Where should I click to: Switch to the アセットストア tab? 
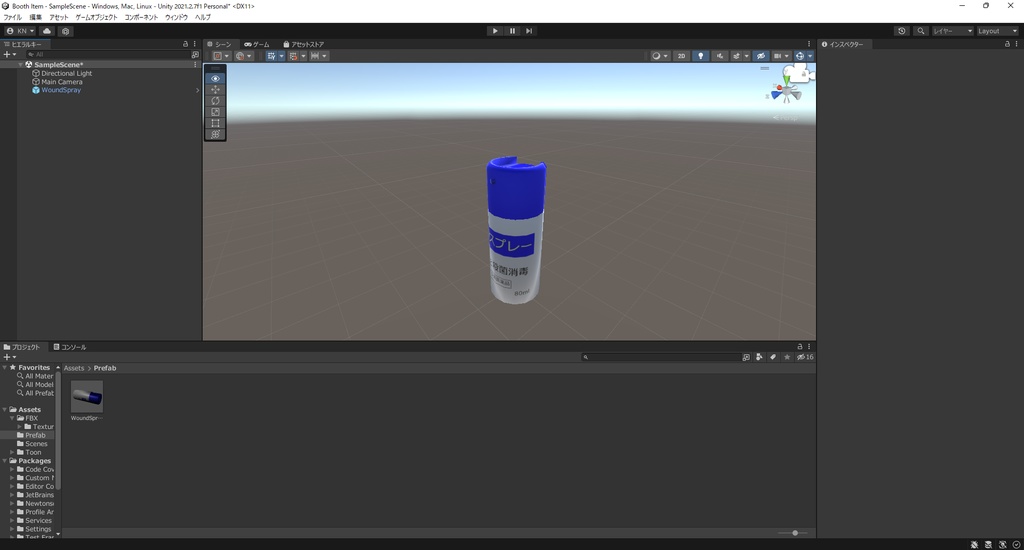(303, 44)
